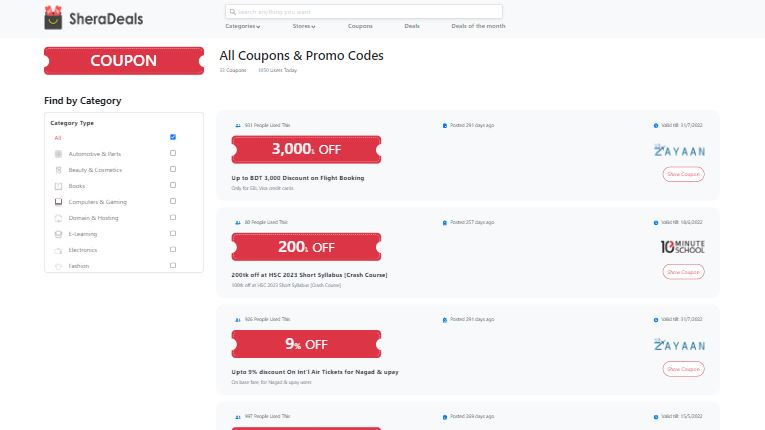765x430 pixels.
Task: Show Coupon for 3,000 OFF flight booking
Action: (683, 174)
